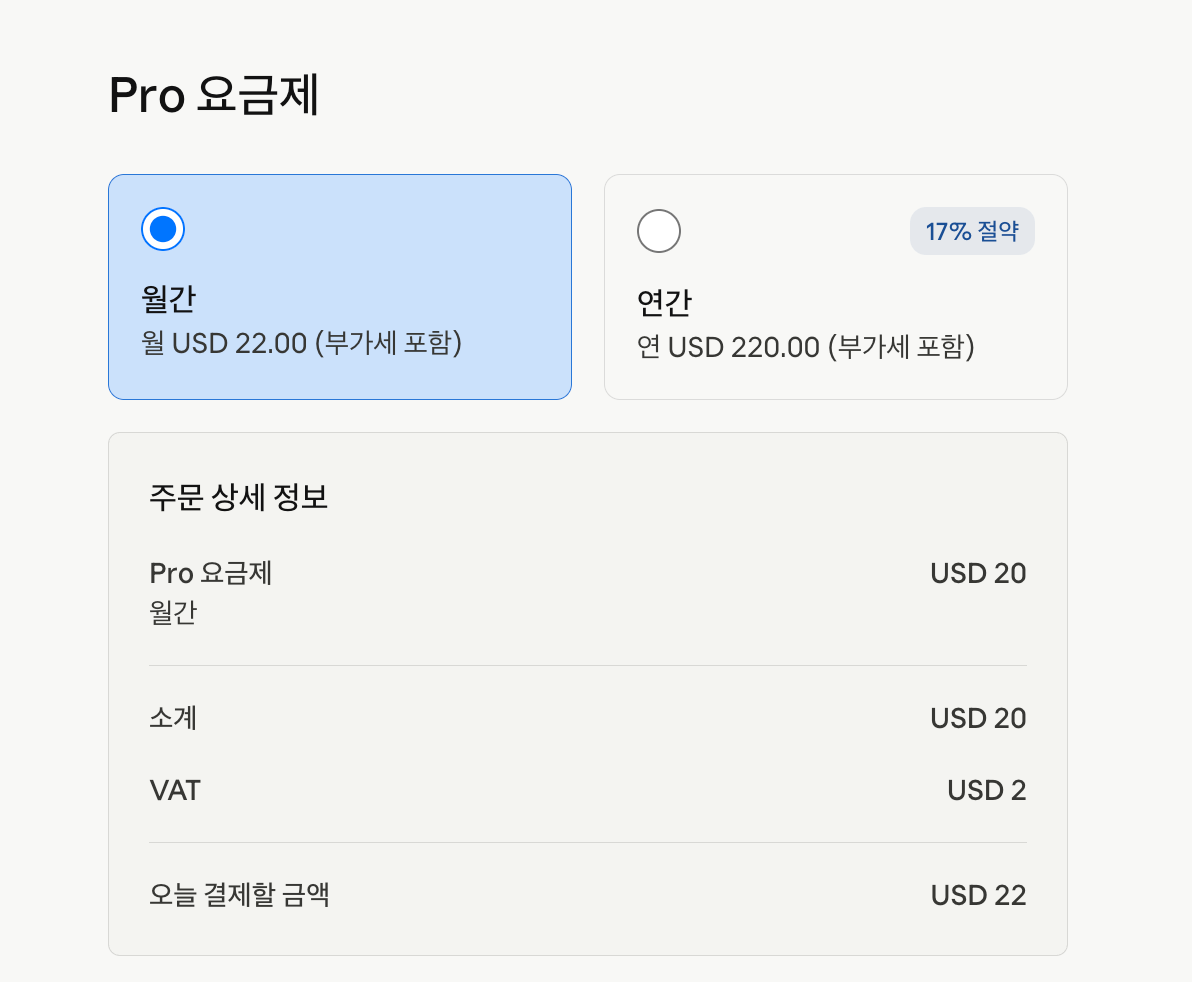Click the Pro 요금제 page heading
The image size is (1192, 982).
[x=214, y=95]
